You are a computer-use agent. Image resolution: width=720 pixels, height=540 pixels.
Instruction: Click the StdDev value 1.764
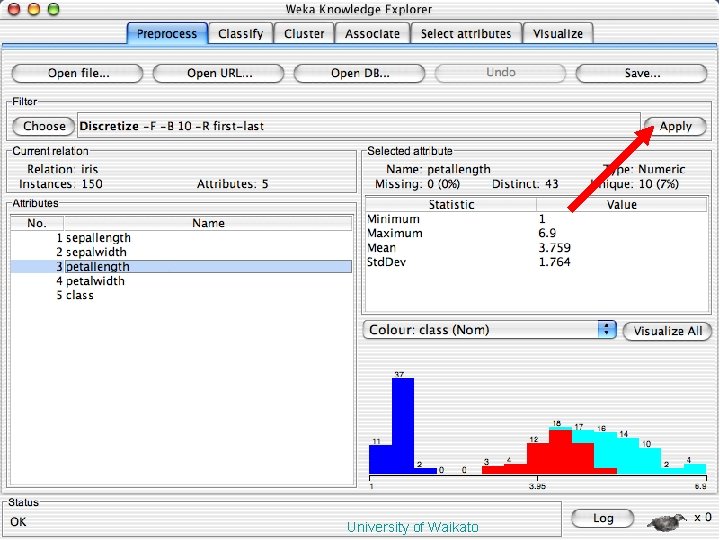pyautogui.click(x=554, y=262)
